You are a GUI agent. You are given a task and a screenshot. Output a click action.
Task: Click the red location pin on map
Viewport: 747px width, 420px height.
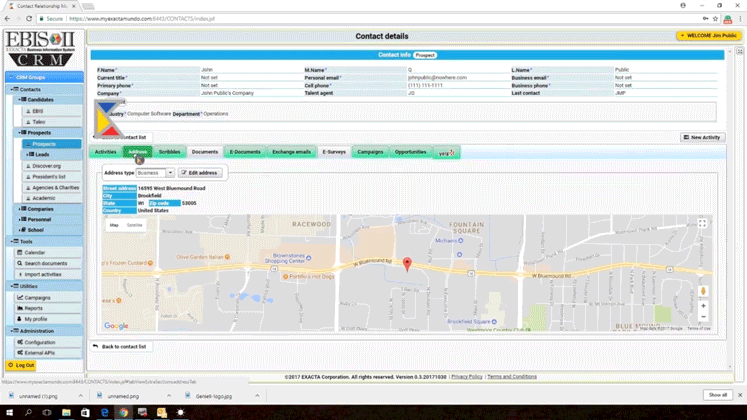[x=407, y=264]
